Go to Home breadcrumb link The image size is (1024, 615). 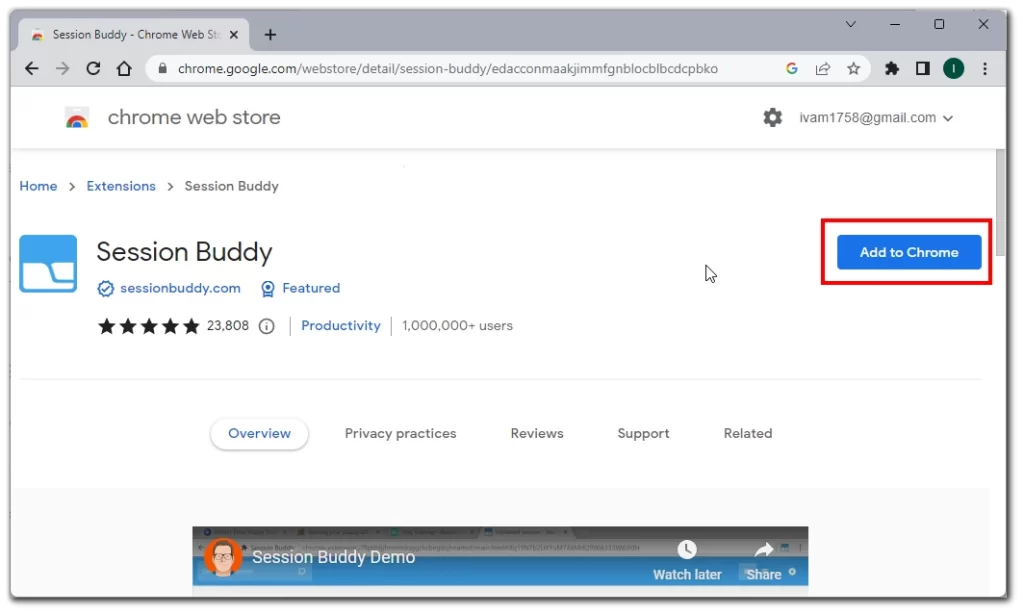click(x=39, y=186)
